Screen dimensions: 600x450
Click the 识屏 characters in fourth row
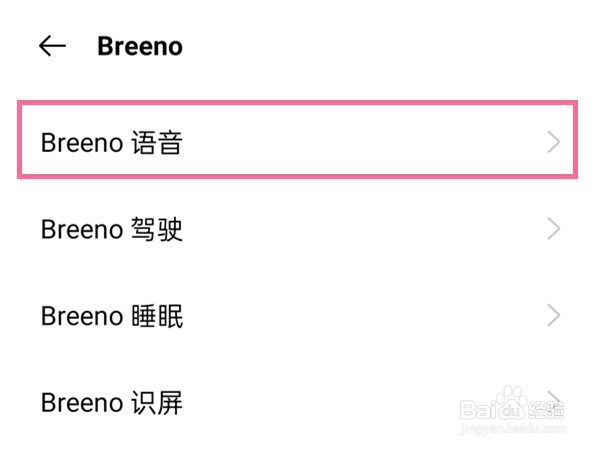click(x=157, y=403)
